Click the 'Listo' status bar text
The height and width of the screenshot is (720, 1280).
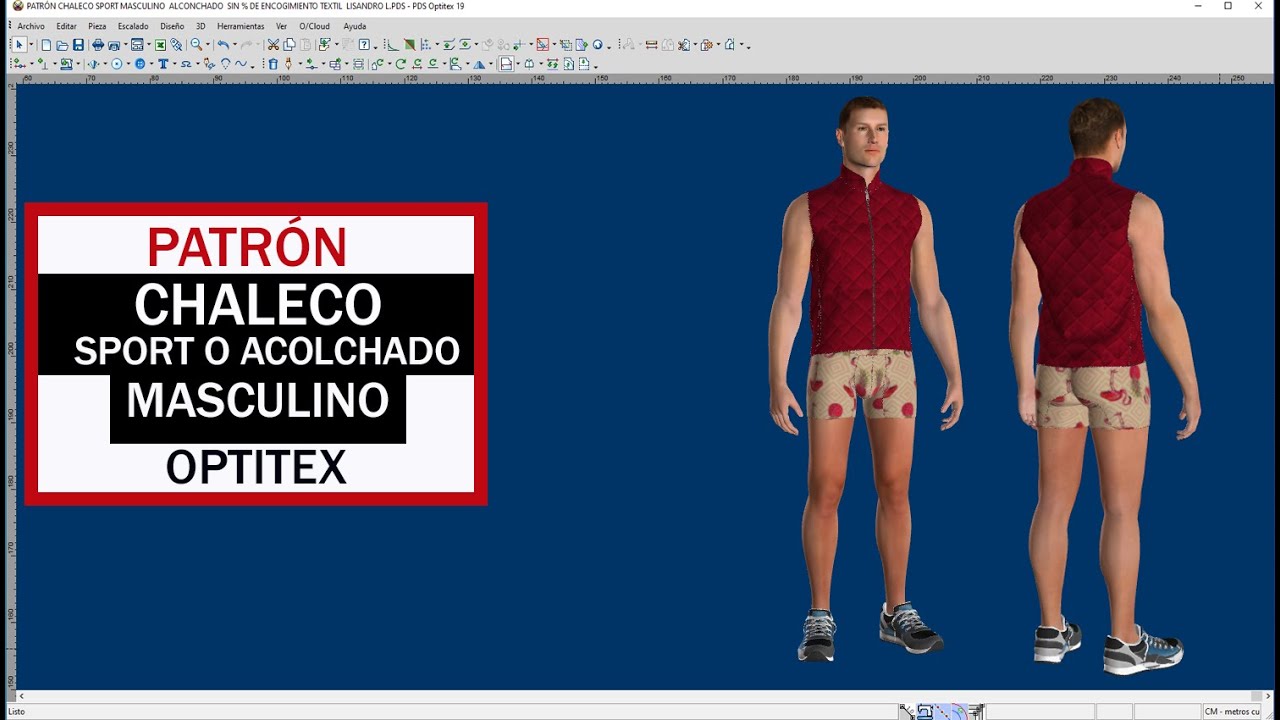(16, 711)
